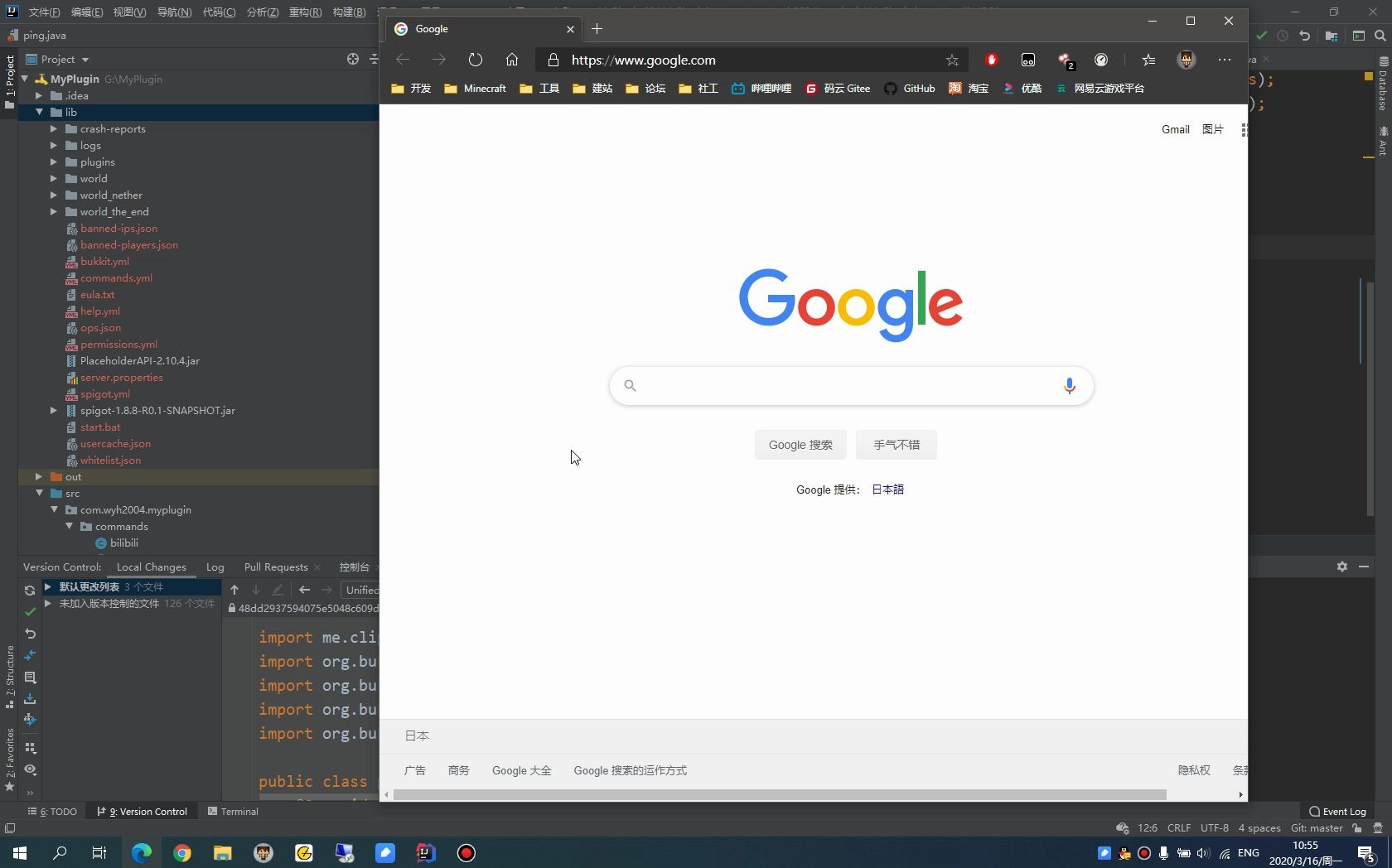Open browser settings three-dots menu

point(1224,60)
